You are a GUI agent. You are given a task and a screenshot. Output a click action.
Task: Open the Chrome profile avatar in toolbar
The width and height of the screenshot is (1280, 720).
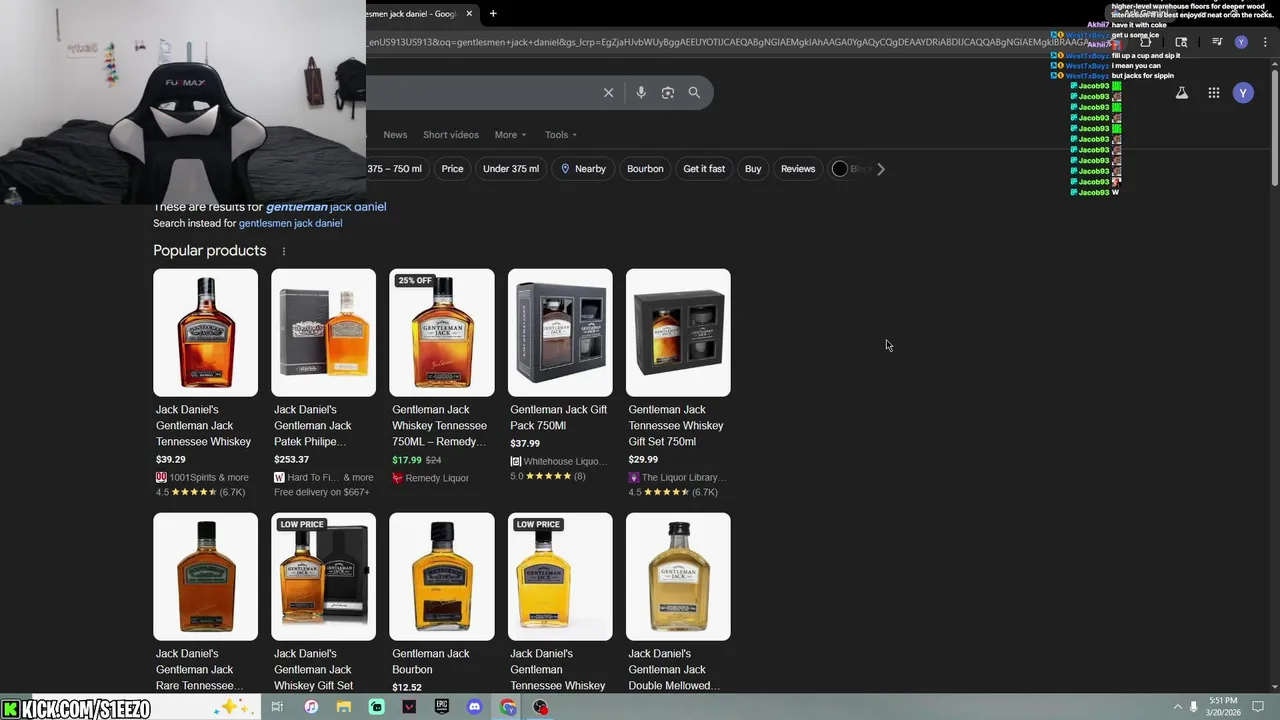pyautogui.click(x=1241, y=42)
